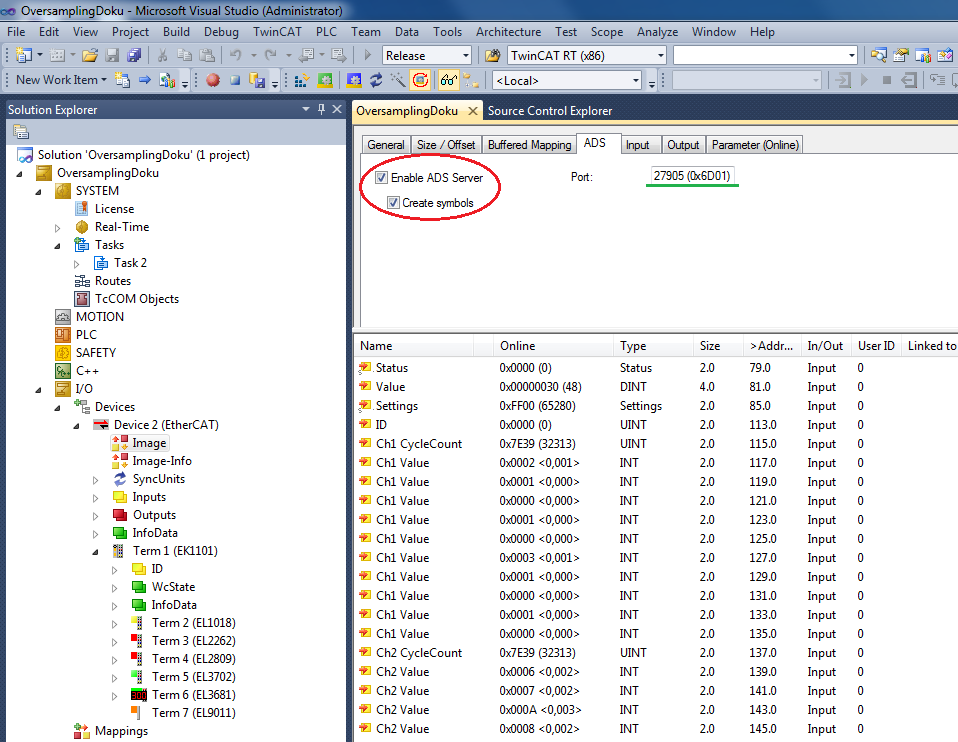The height and width of the screenshot is (742, 958).
Task: Switch to the Buffered Mapping tab
Action: click(x=529, y=145)
